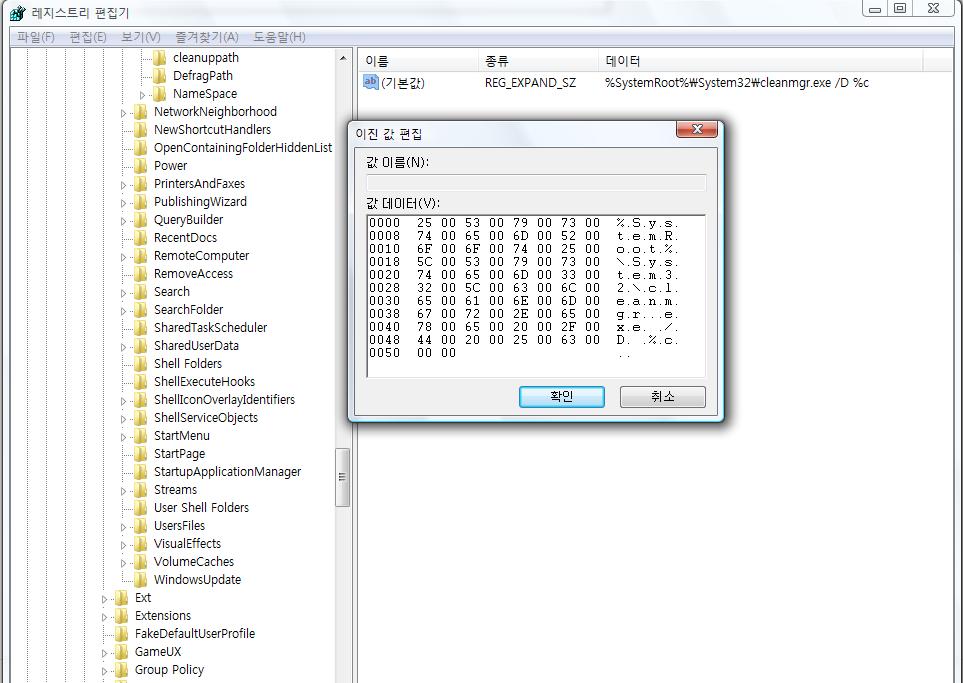The image size is (963, 683).
Task: Click the PrintersAndFaxes folder icon
Action: (141, 184)
